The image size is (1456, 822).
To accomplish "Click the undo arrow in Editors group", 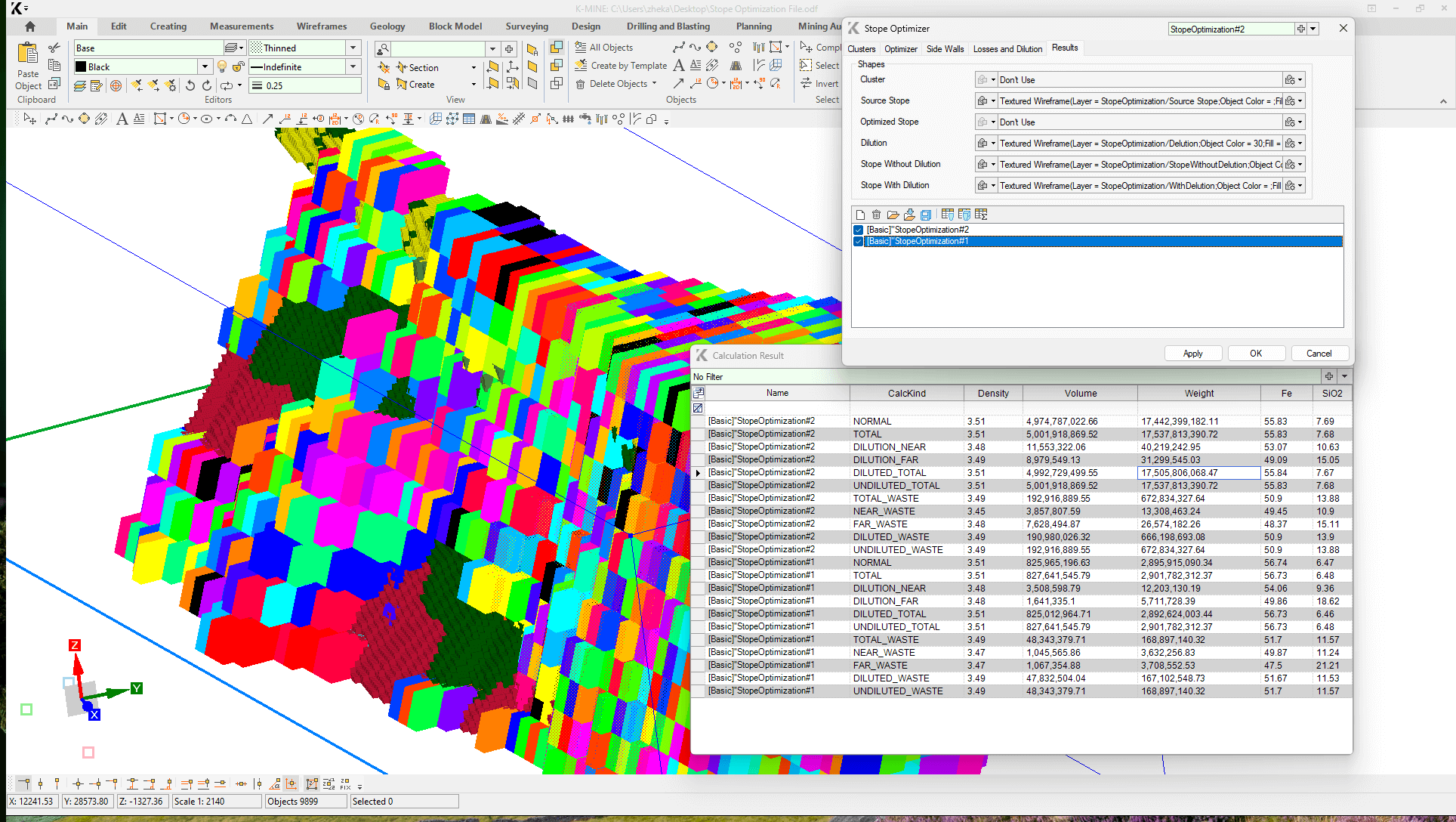I will pyautogui.click(x=190, y=85).
